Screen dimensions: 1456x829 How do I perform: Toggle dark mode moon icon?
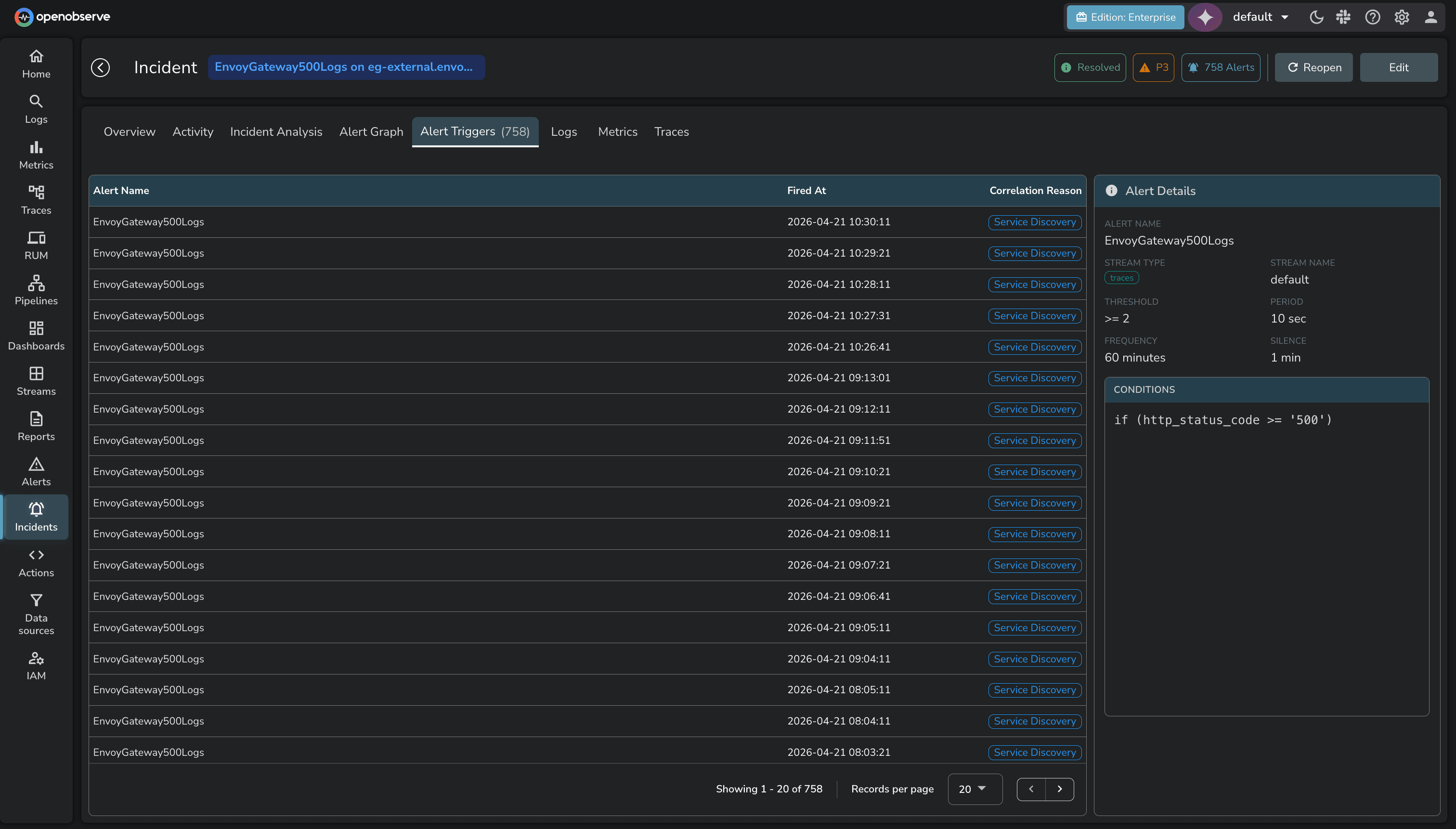(x=1316, y=17)
